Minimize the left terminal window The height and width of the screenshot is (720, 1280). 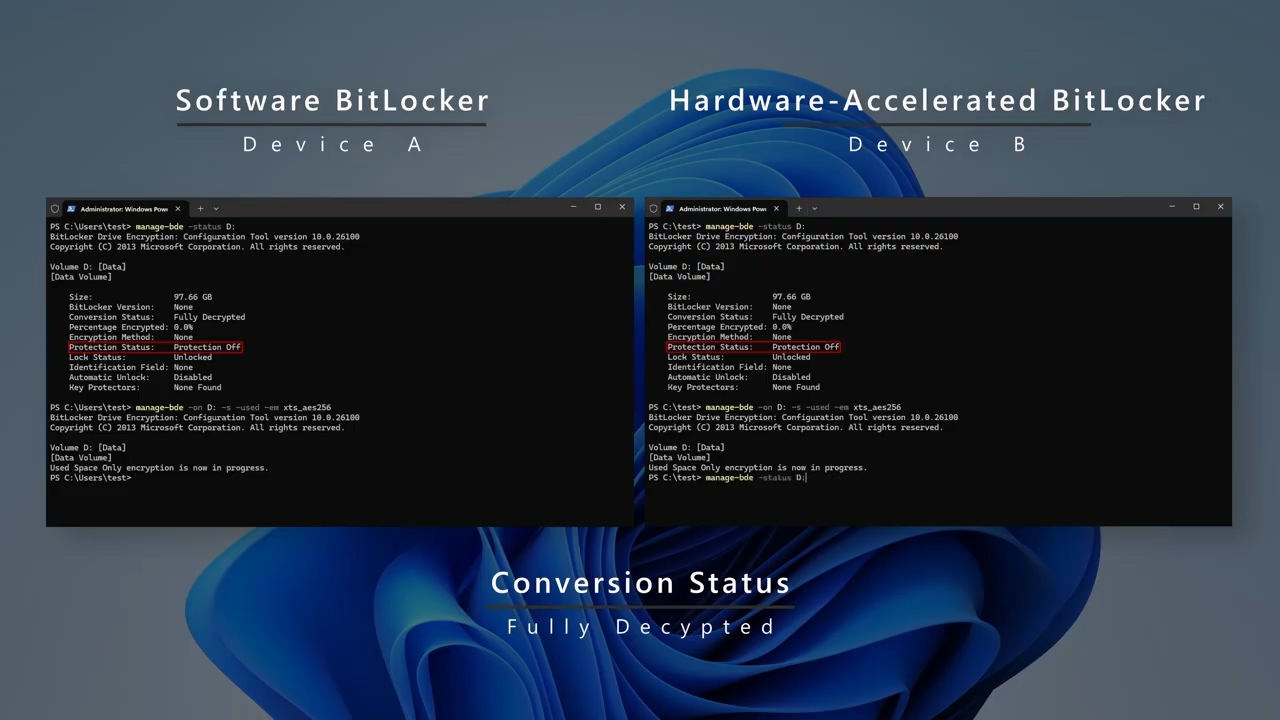(x=573, y=207)
